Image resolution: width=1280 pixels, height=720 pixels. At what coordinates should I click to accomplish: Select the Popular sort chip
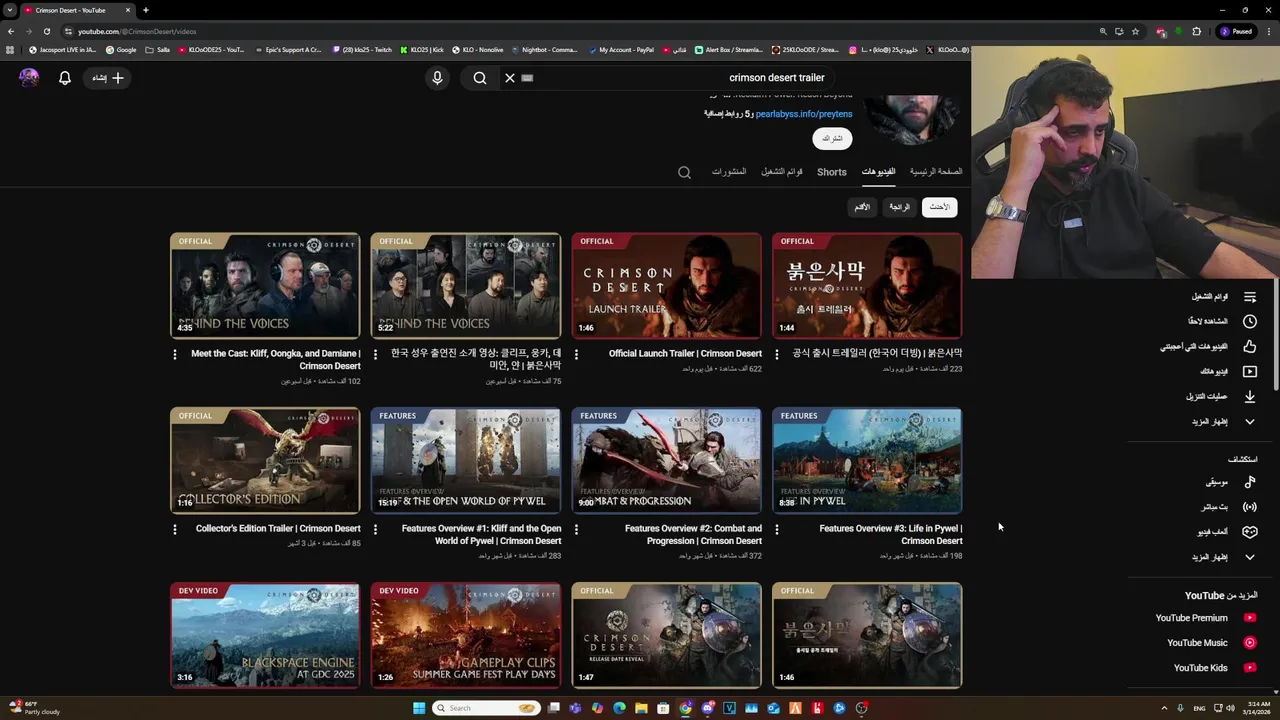pos(900,207)
